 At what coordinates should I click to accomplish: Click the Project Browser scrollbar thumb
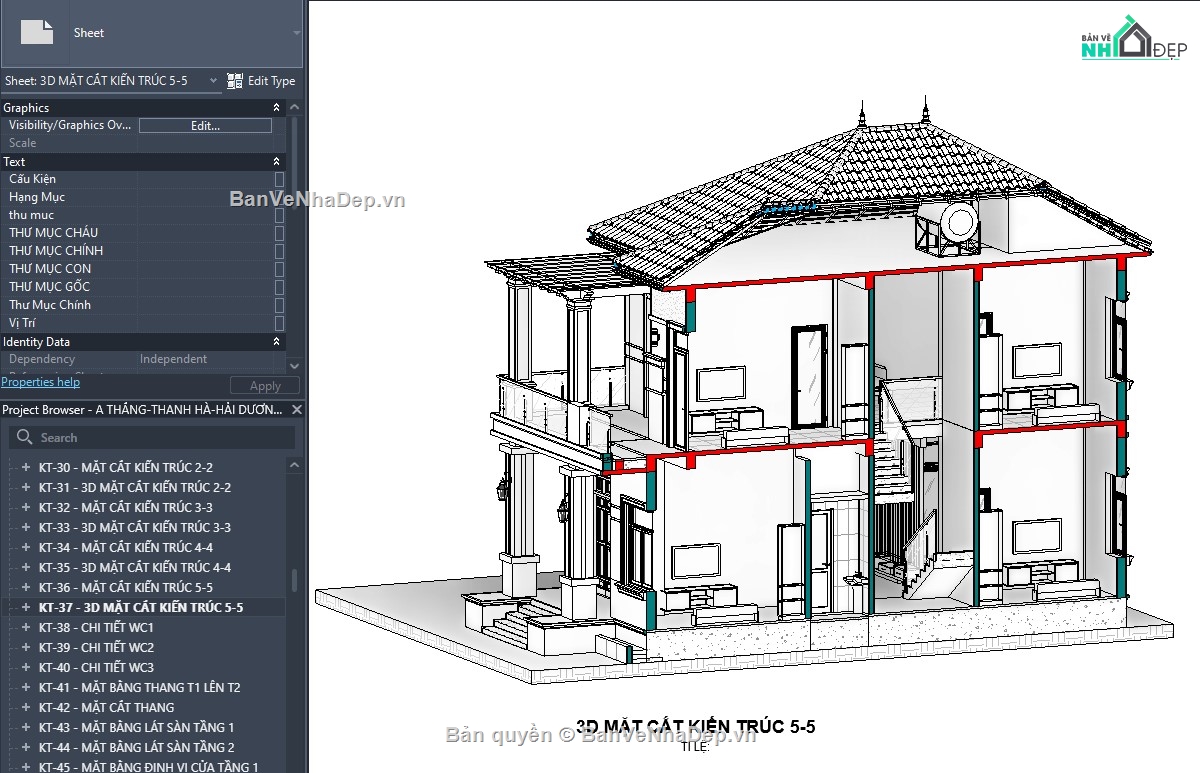(294, 580)
